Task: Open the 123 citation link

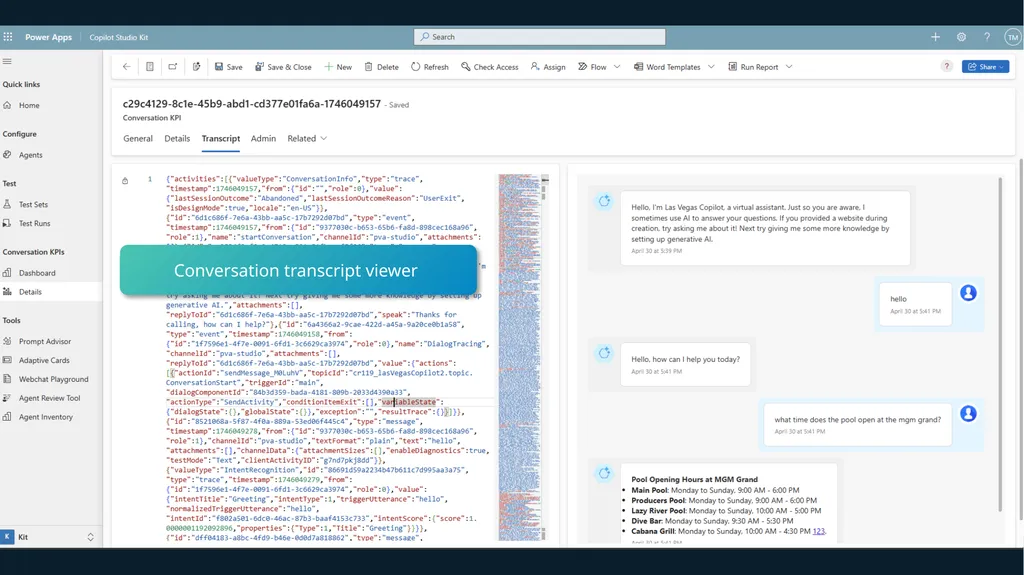Action: (x=818, y=532)
